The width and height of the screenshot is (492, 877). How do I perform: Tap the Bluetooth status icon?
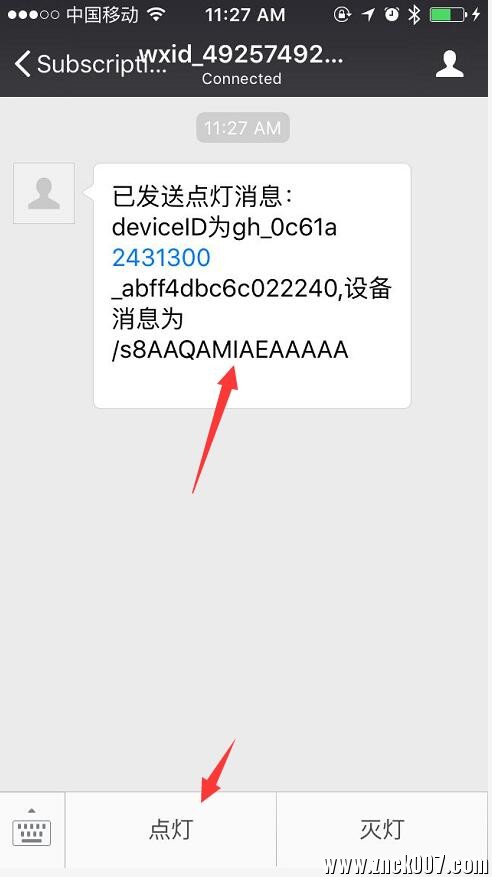414,15
